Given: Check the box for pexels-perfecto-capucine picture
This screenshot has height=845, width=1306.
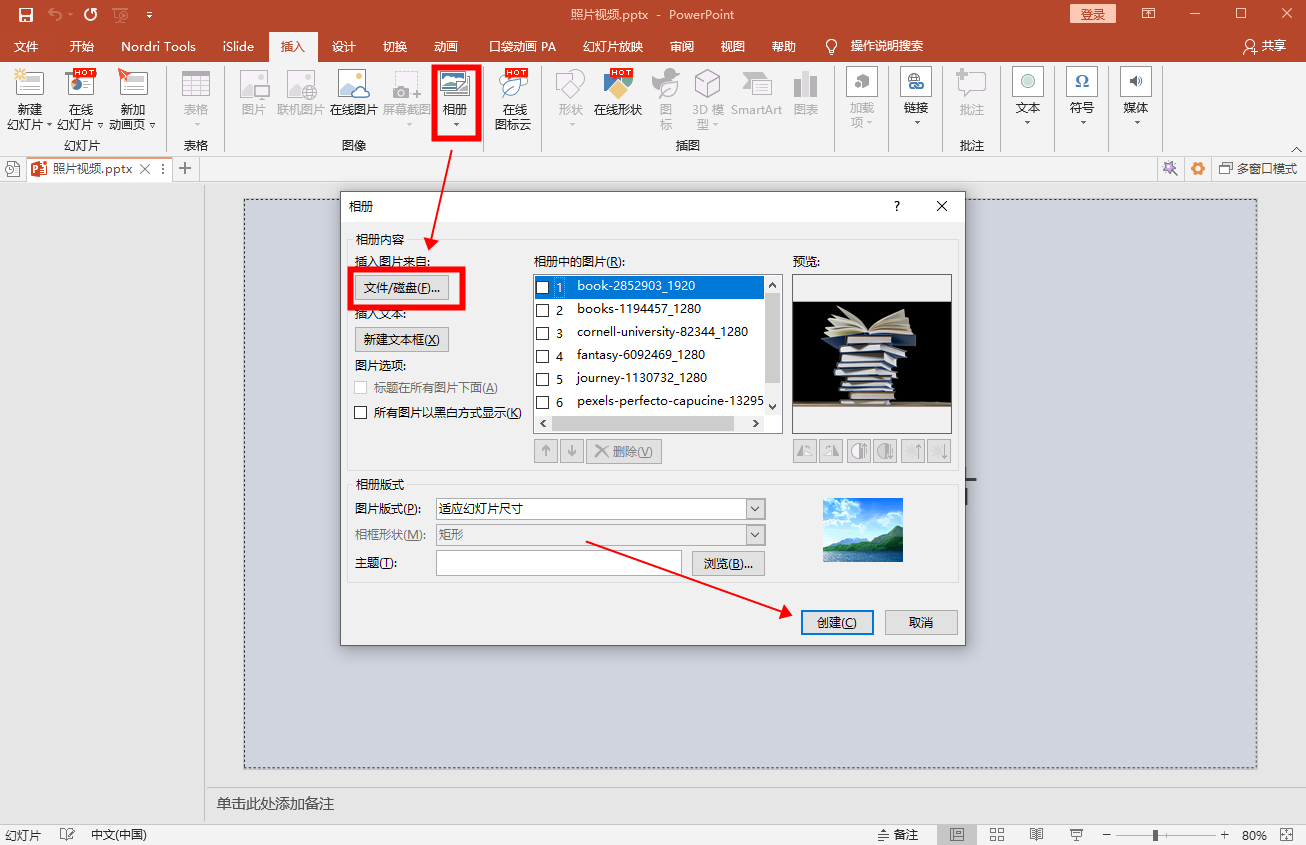Looking at the screenshot, I should [x=543, y=402].
